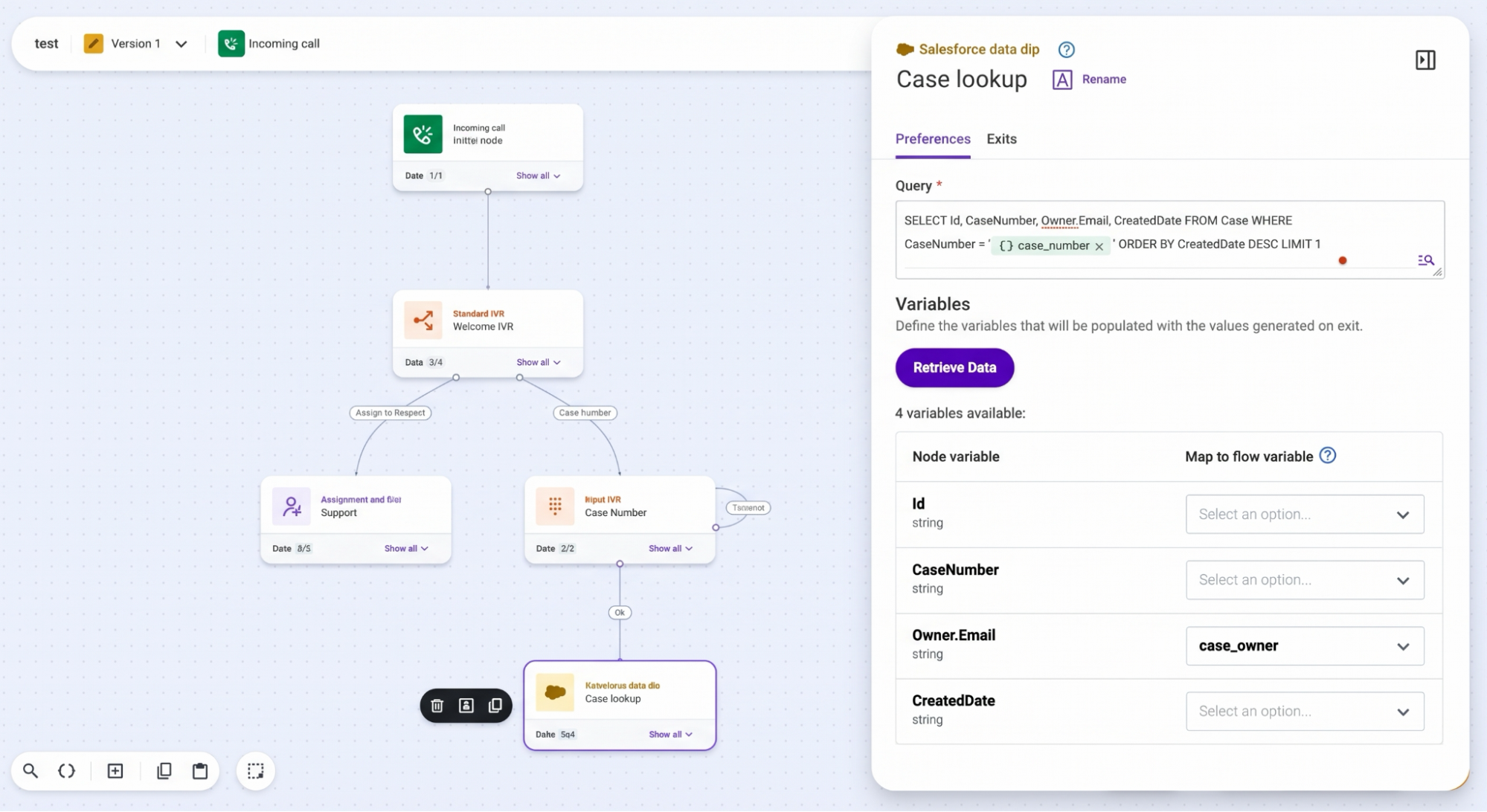
Task: Select the Support assignment node icon
Action: (x=291, y=506)
